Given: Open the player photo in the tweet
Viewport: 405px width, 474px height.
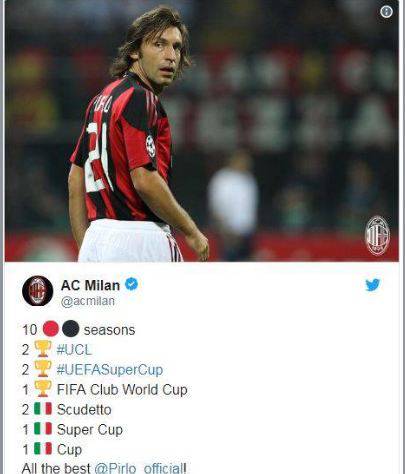Looking at the screenshot, I should click(202, 131).
